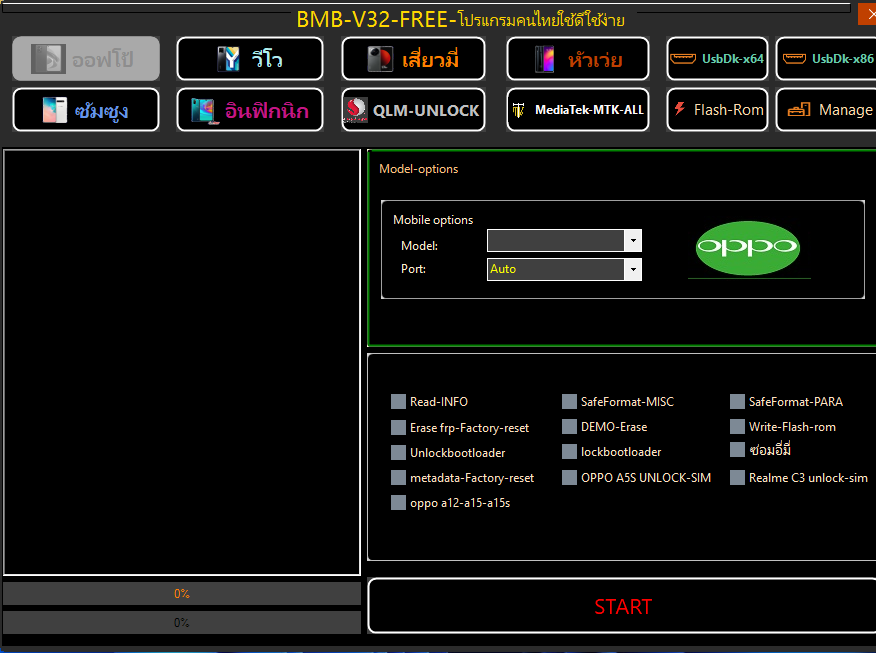The width and height of the screenshot is (876, 653).
Task: Select the oppo a12-a15-a15s checkbox
Action: 398,503
